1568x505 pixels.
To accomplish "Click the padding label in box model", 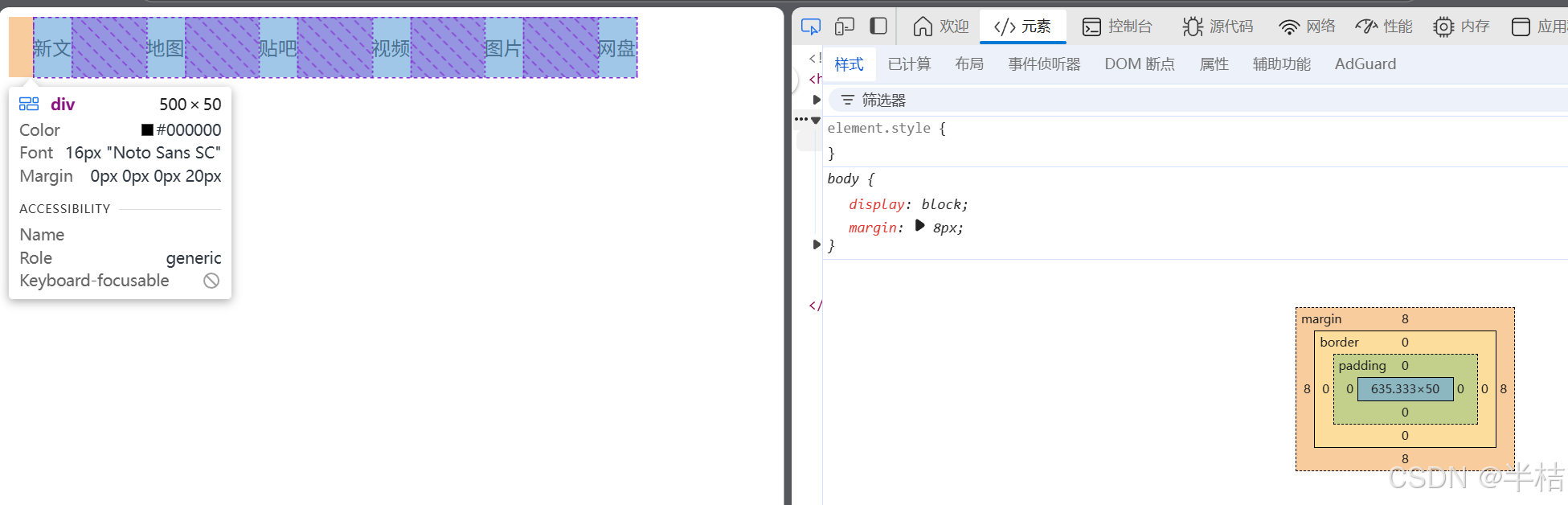I will [x=1362, y=366].
